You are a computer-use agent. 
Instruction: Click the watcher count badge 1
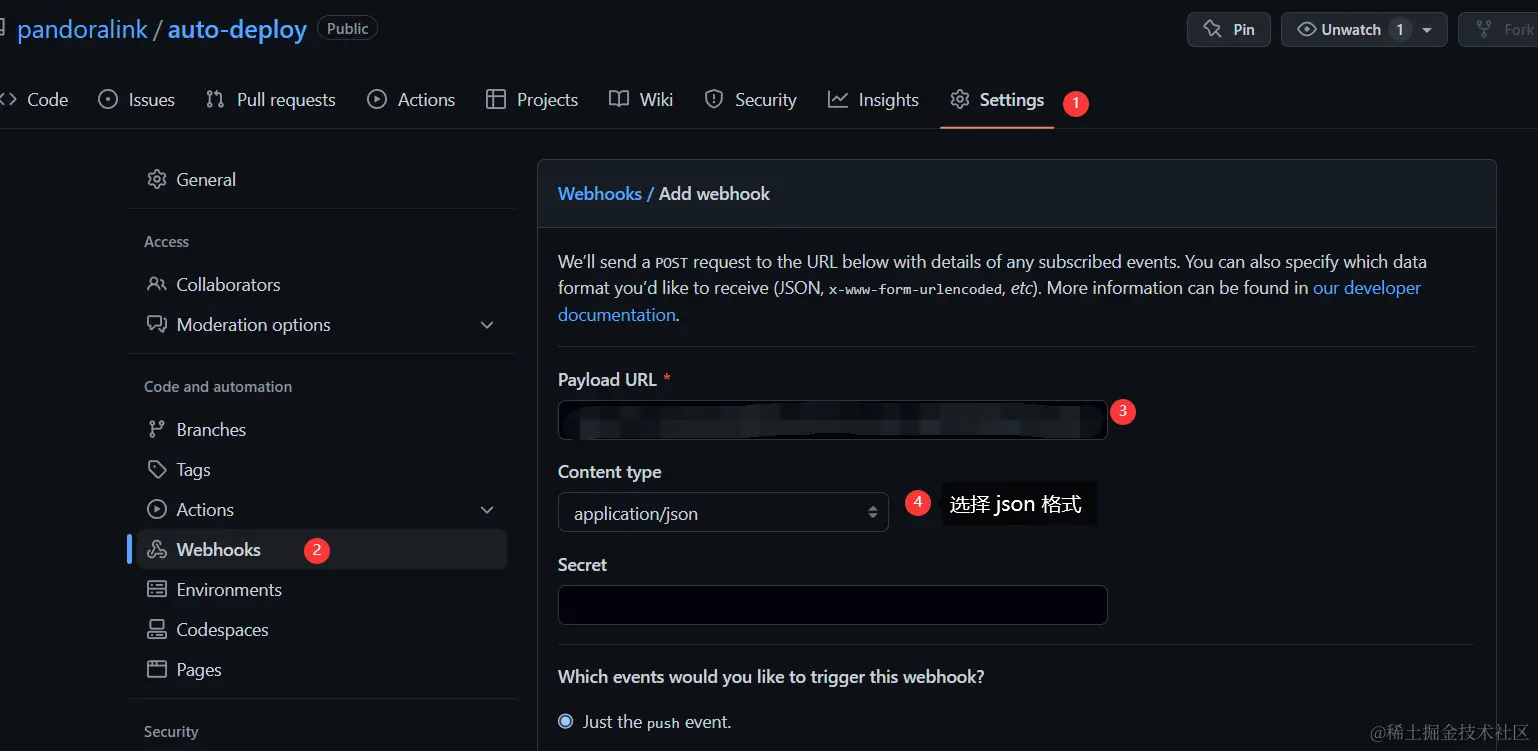(x=1400, y=30)
